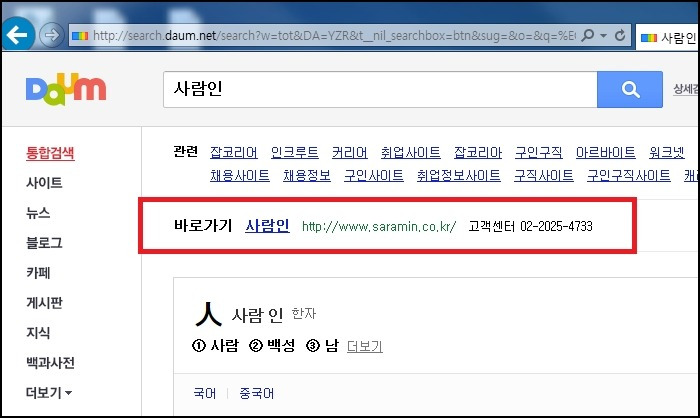Open related search 잡코리아
The image size is (700, 418).
pyautogui.click(x=478, y=153)
